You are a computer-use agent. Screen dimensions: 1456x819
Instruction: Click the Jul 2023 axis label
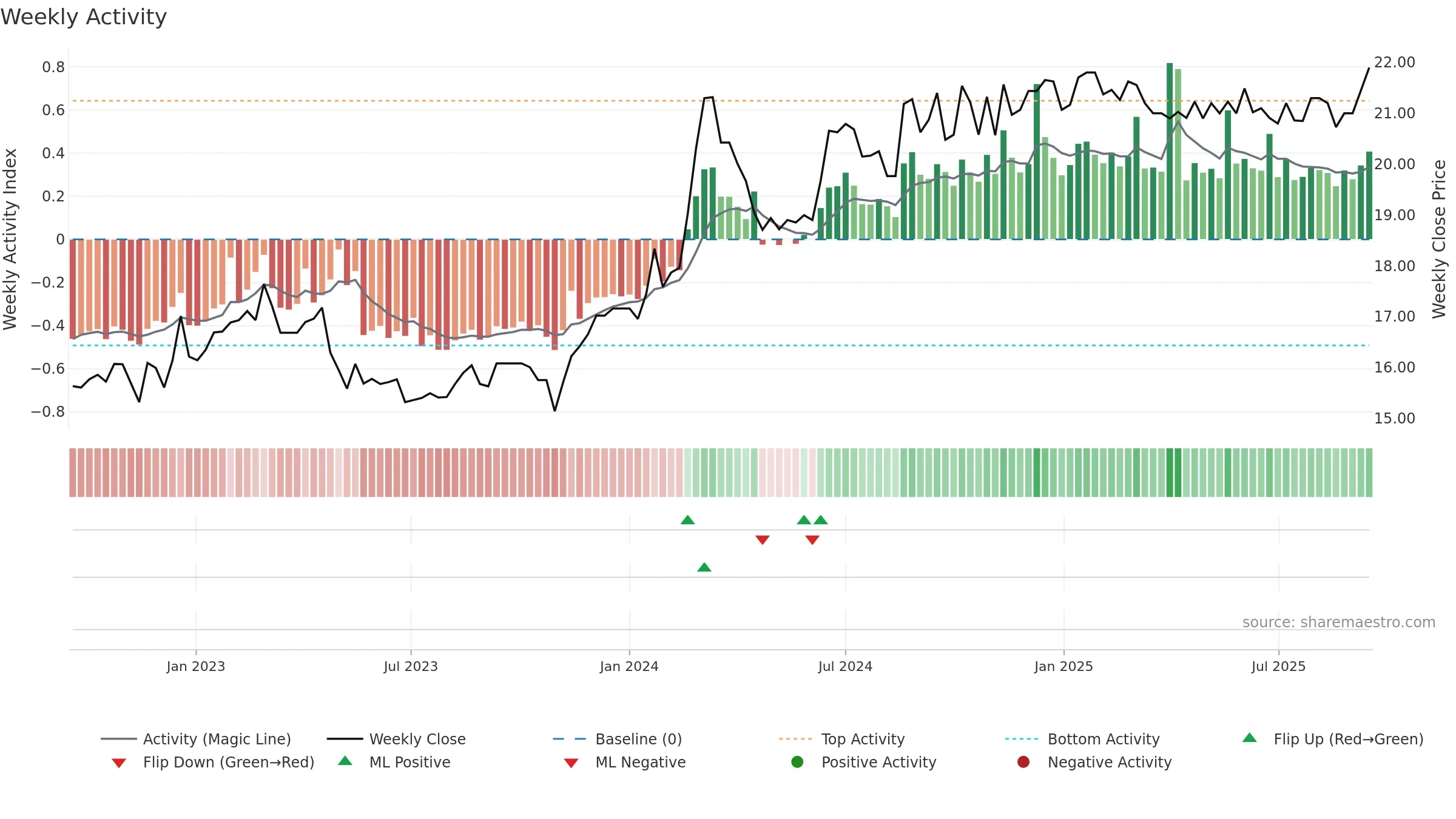click(411, 667)
